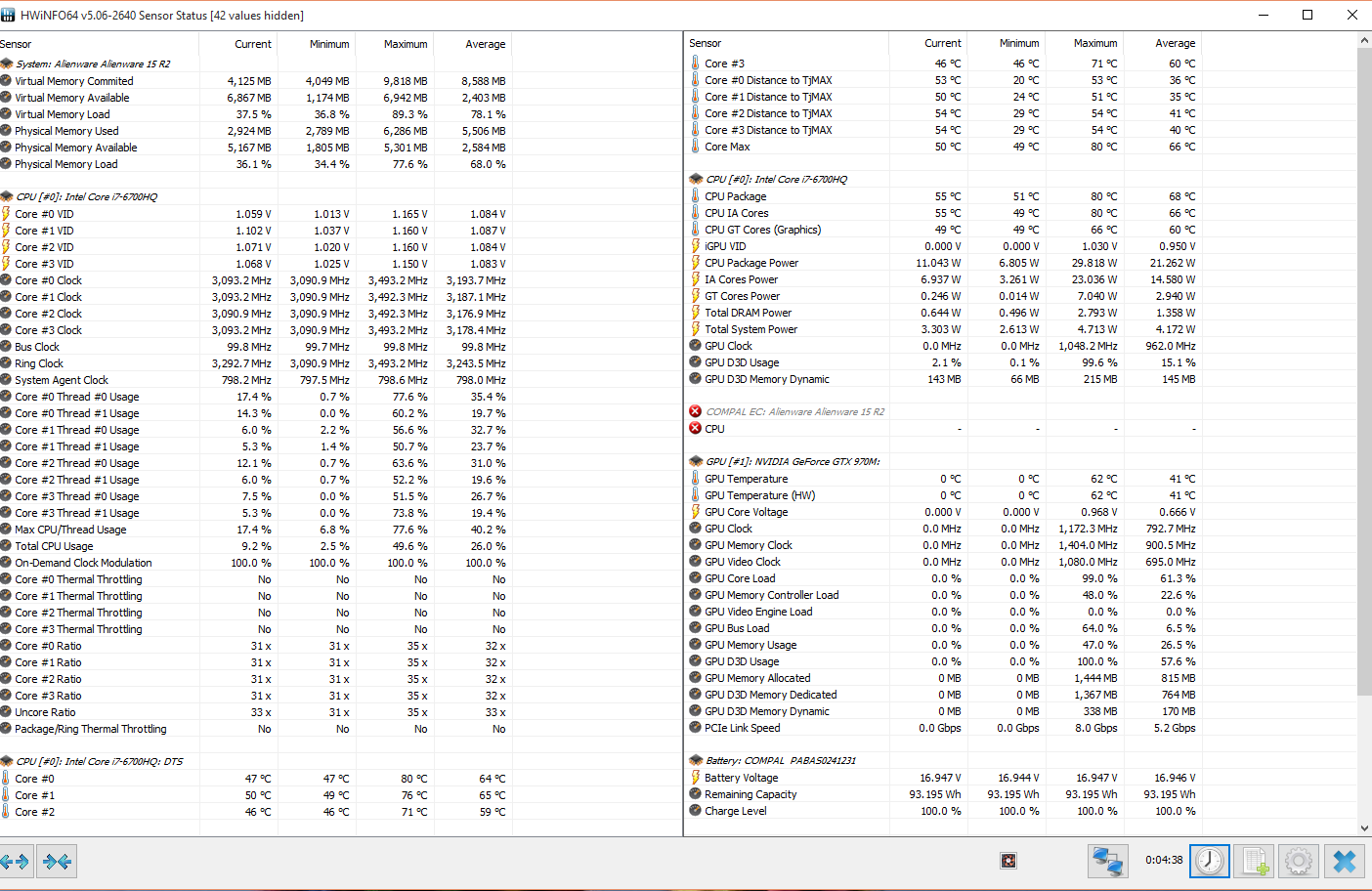Click the chip icon of GPU [#1] group

tap(696, 461)
